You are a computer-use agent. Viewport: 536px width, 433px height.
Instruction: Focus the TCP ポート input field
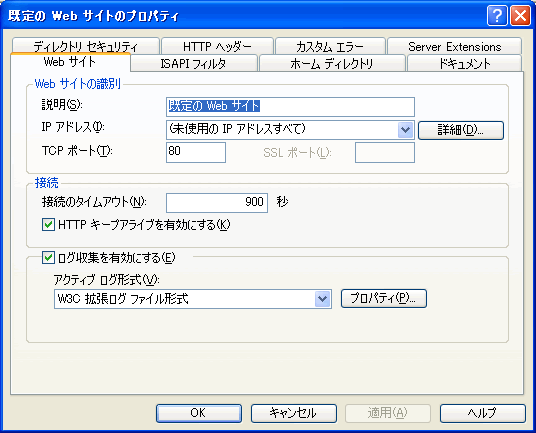(196, 152)
